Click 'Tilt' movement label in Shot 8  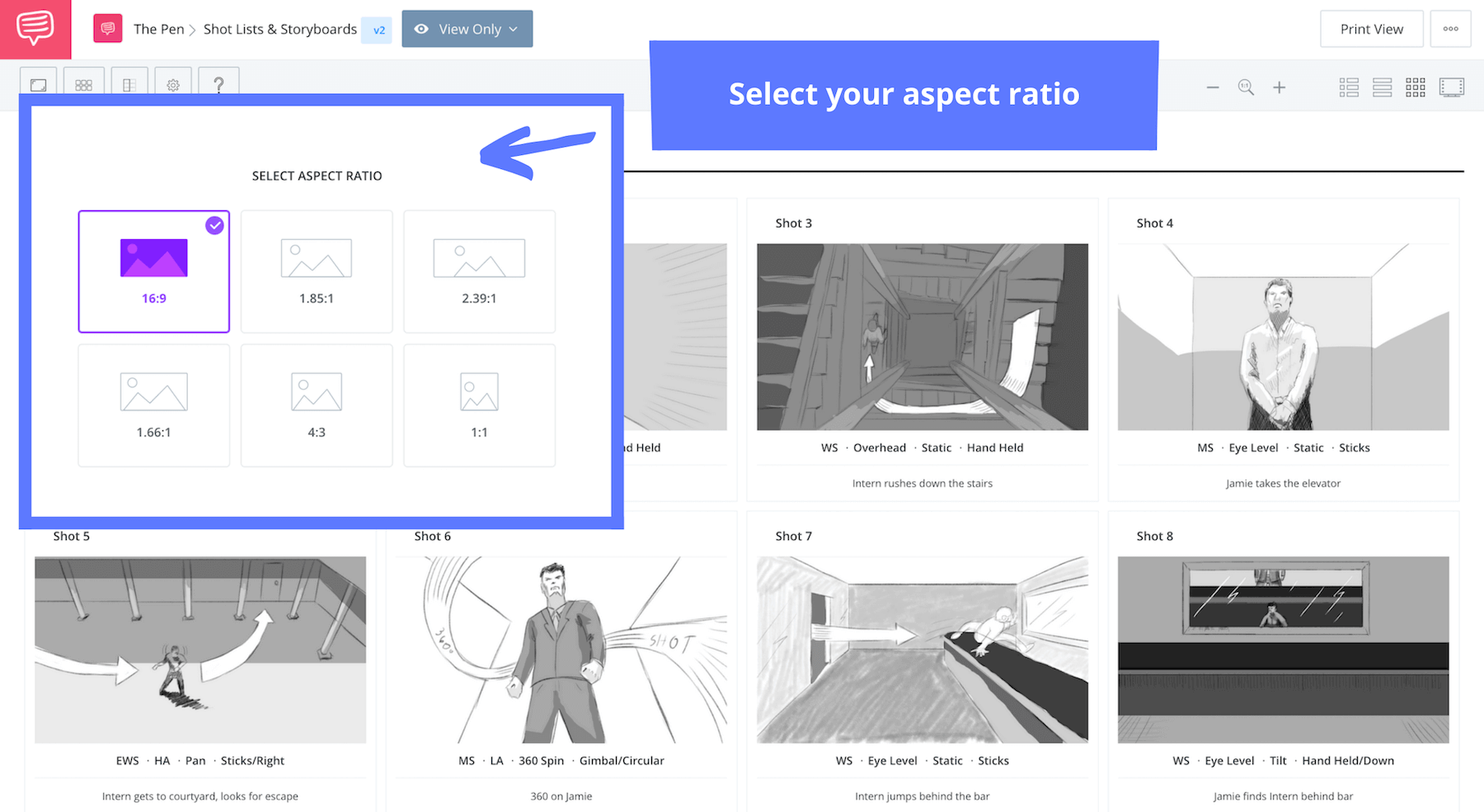click(x=1278, y=761)
